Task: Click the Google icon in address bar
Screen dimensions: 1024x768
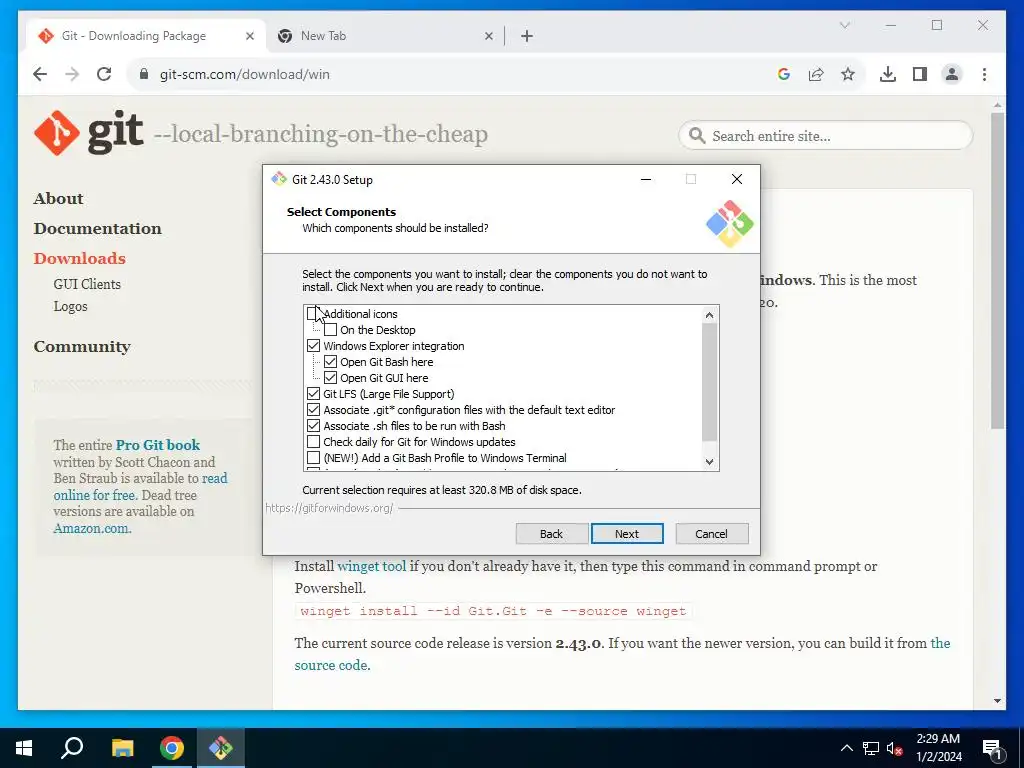Action: point(784,74)
